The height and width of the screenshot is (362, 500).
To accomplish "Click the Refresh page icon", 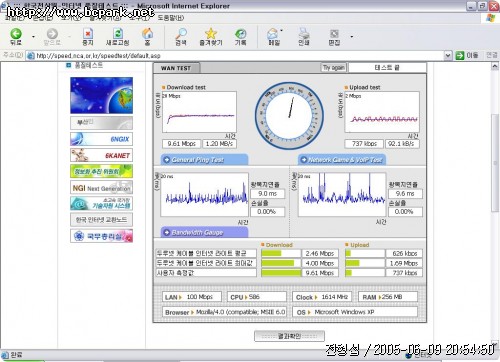I will 117,34.
